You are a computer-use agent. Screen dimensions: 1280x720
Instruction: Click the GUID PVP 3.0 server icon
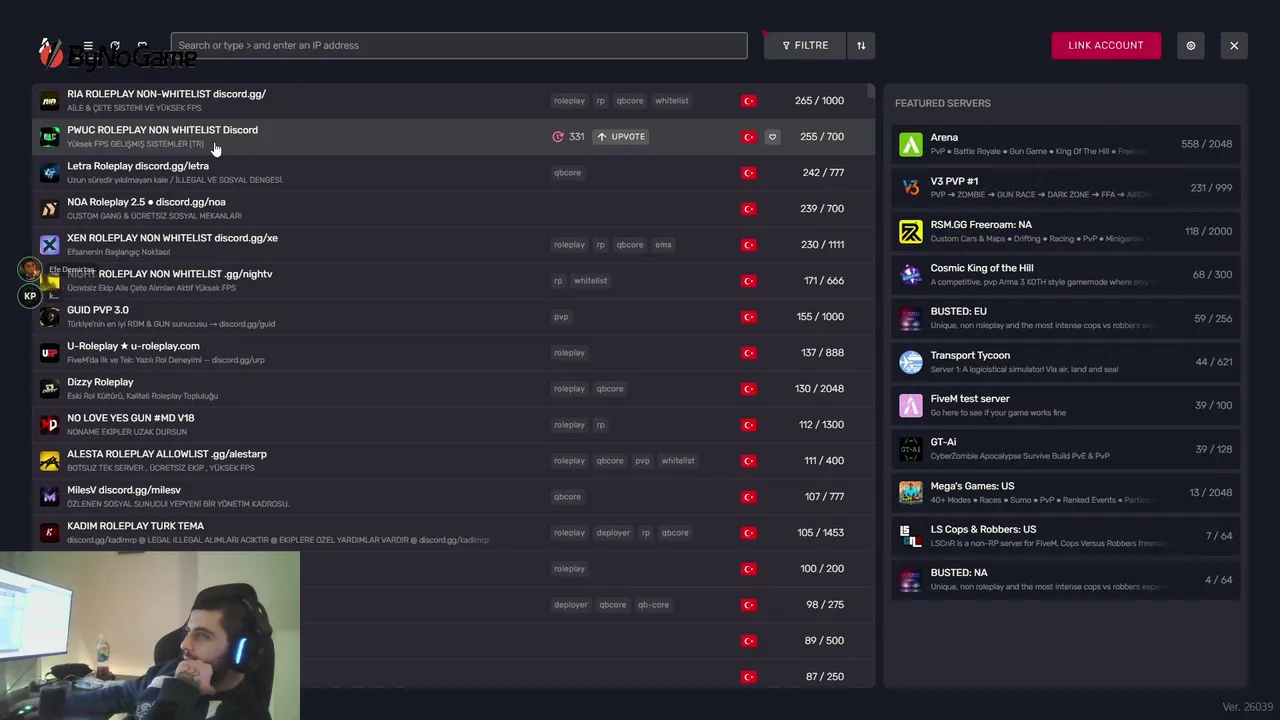click(x=49, y=317)
